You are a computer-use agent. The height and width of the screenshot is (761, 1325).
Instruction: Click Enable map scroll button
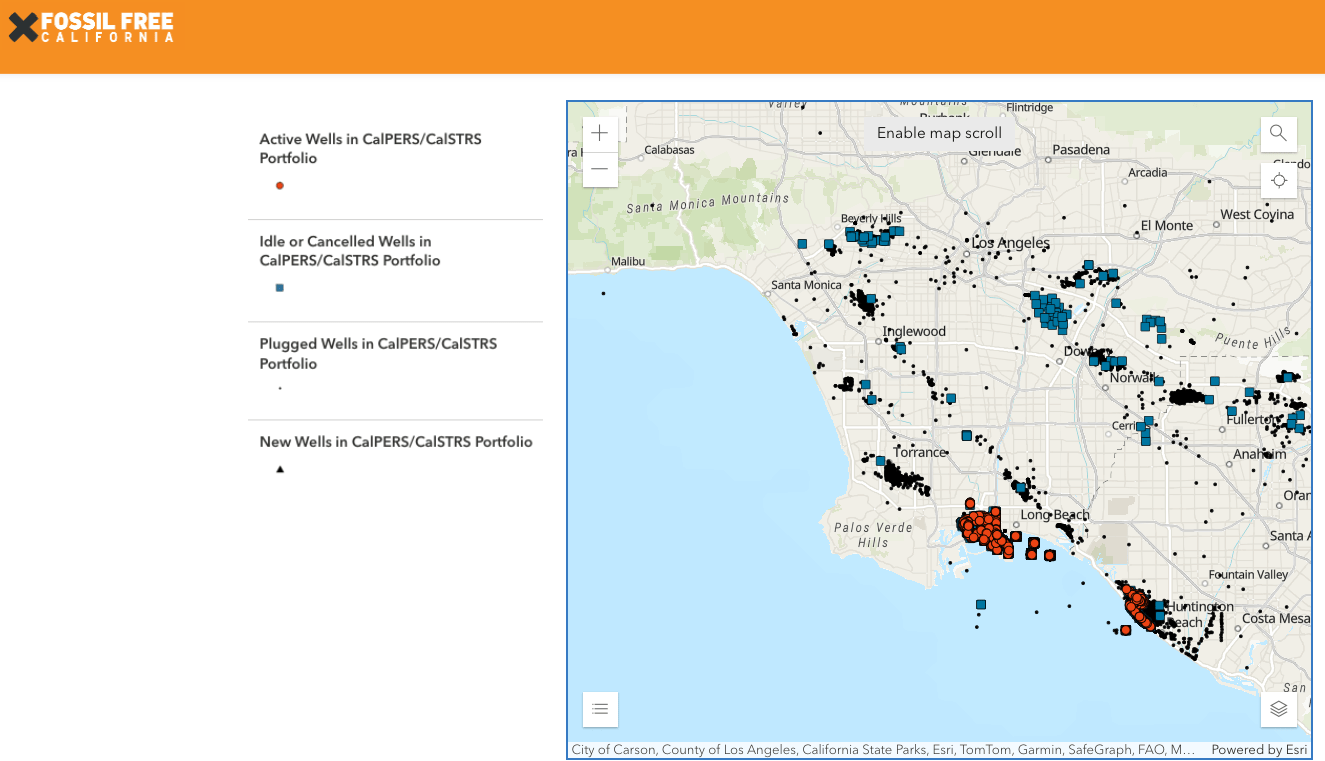coord(939,133)
